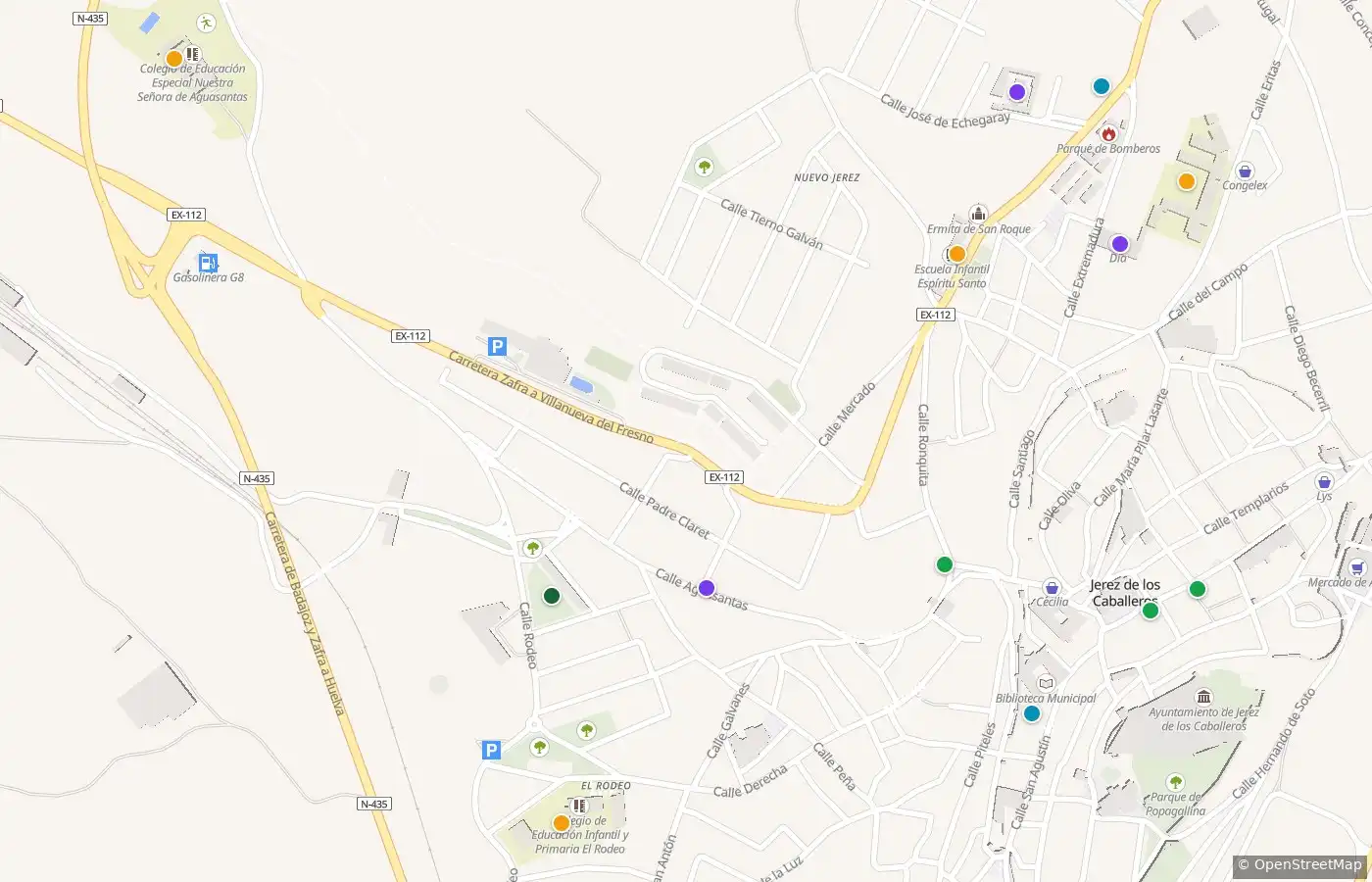The image size is (1372, 882).
Task: Click the tree icon above Calle Rodeo
Action: coord(532,547)
